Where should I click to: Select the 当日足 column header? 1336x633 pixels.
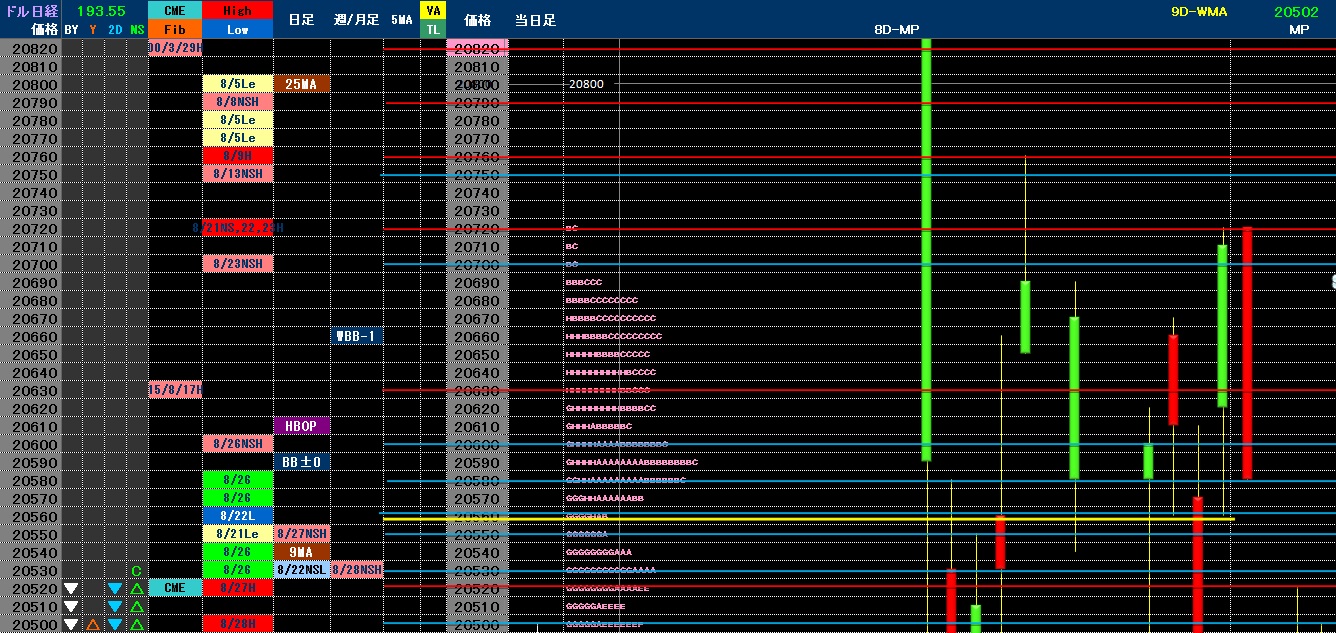[x=535, y=20]
